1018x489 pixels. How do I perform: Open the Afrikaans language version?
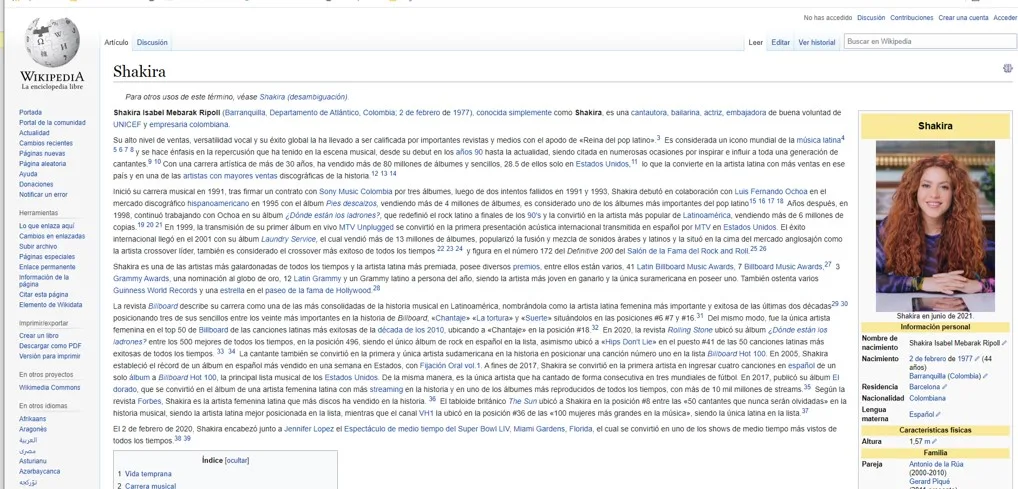[33, 419]
